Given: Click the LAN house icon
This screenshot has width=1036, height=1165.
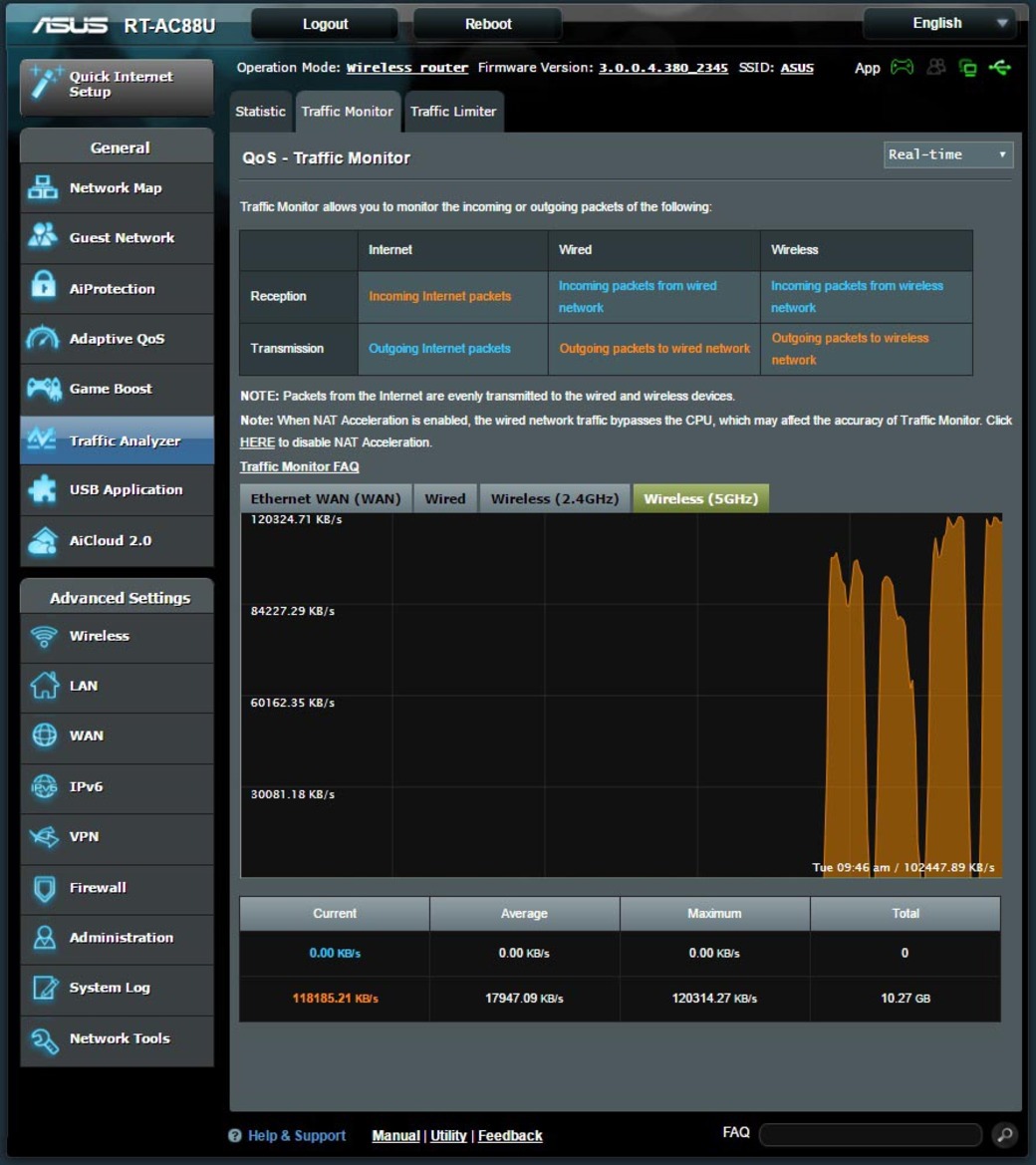Looking at the screenshot, I should [x=44, y=685].
